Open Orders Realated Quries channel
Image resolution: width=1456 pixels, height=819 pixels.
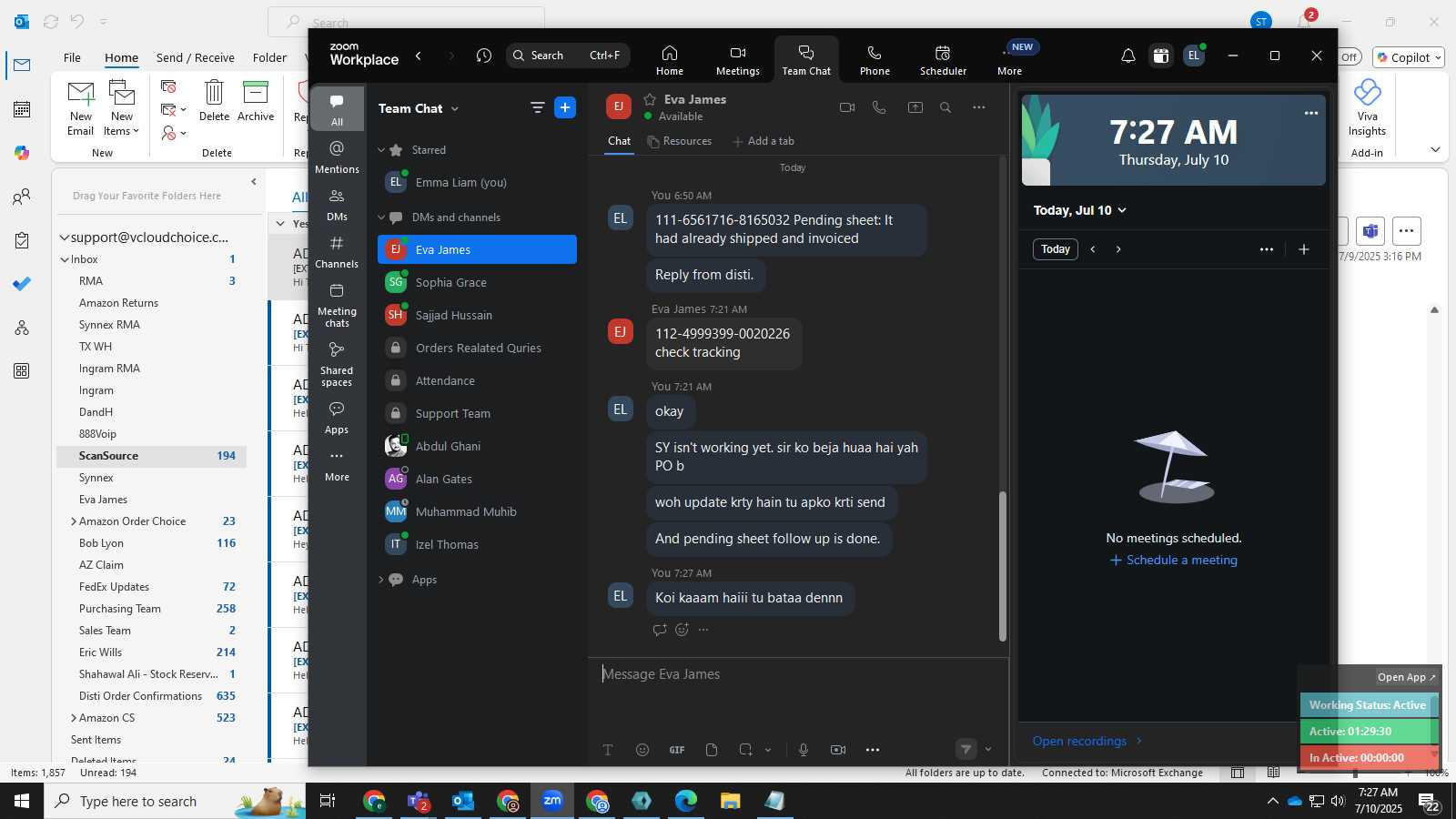[x=477, y=348]
